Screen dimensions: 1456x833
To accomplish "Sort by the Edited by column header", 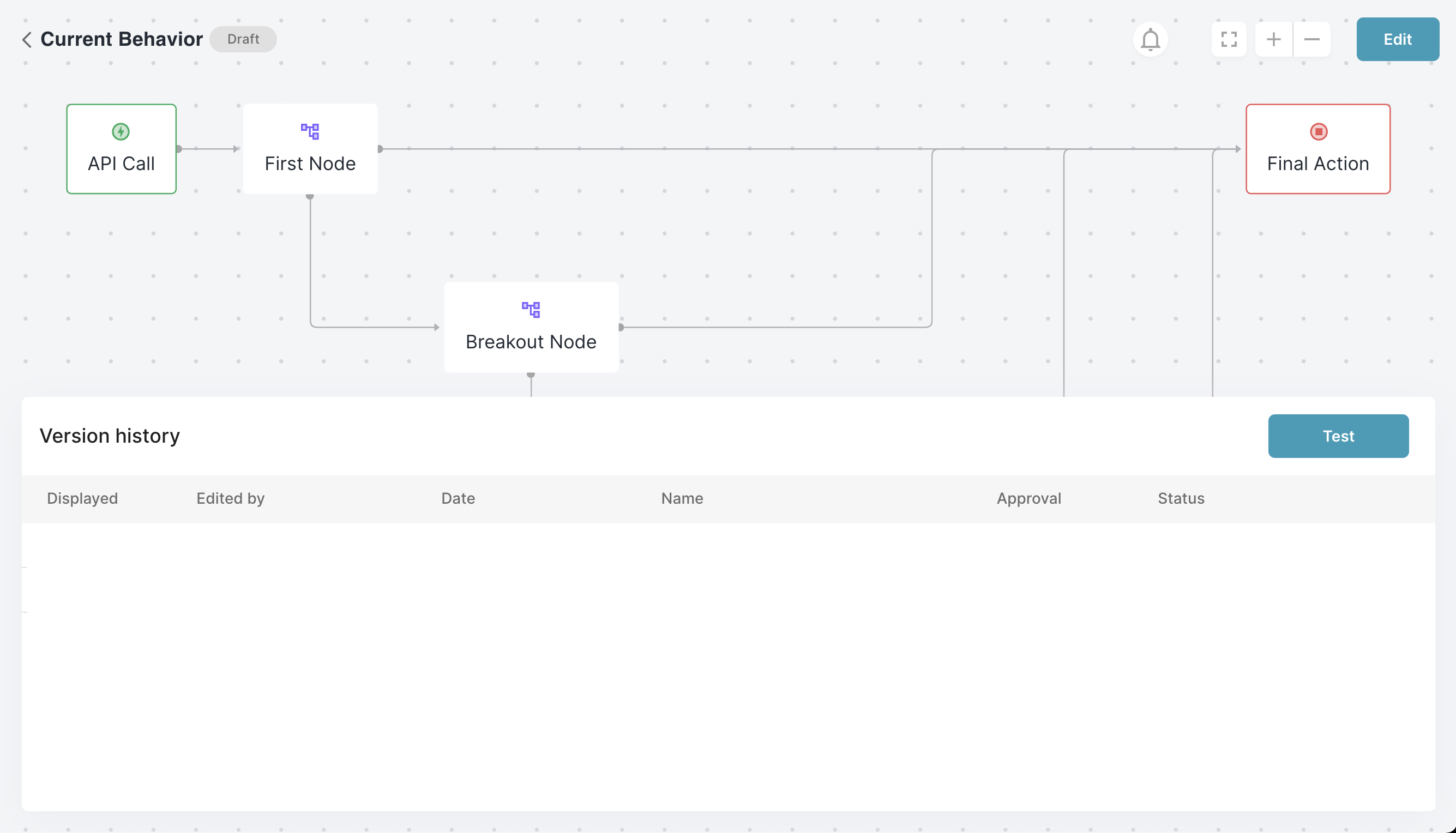I will coord(231,498).
